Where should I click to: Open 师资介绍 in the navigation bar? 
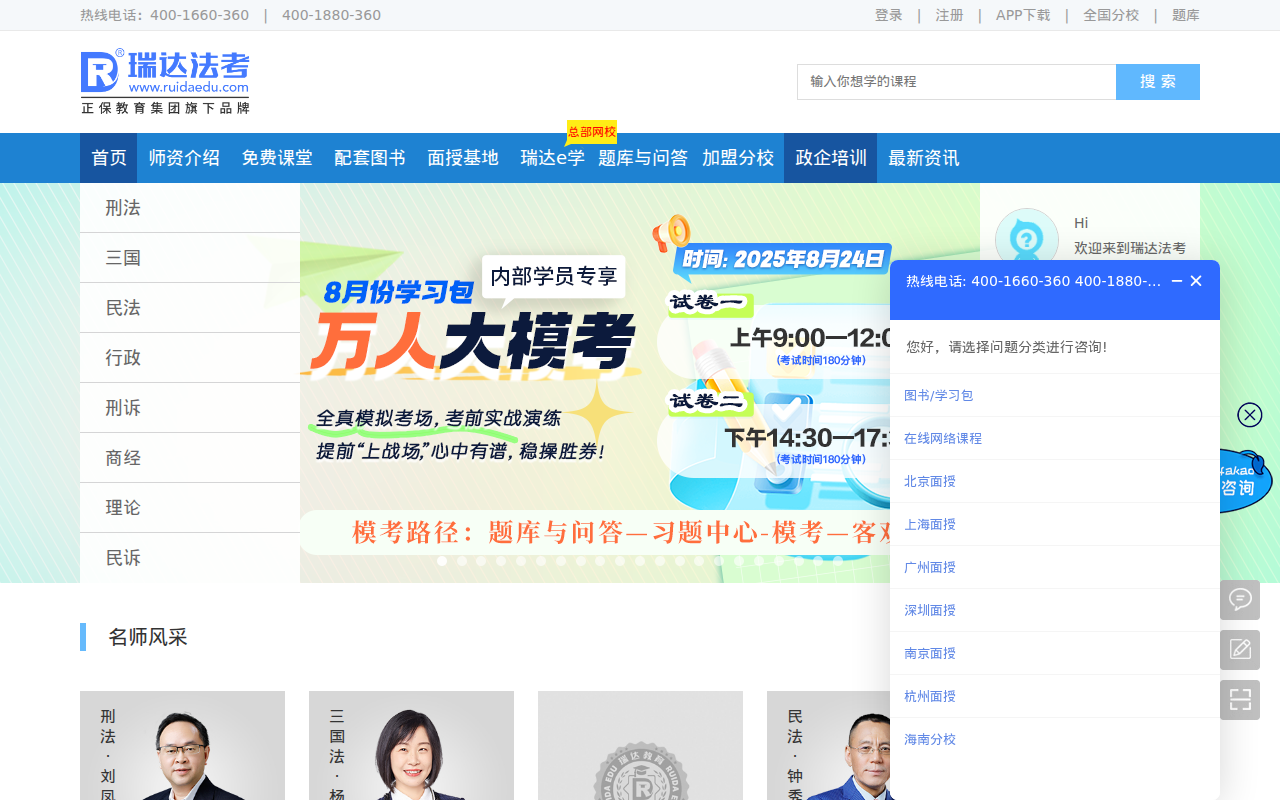pos(184,158)
